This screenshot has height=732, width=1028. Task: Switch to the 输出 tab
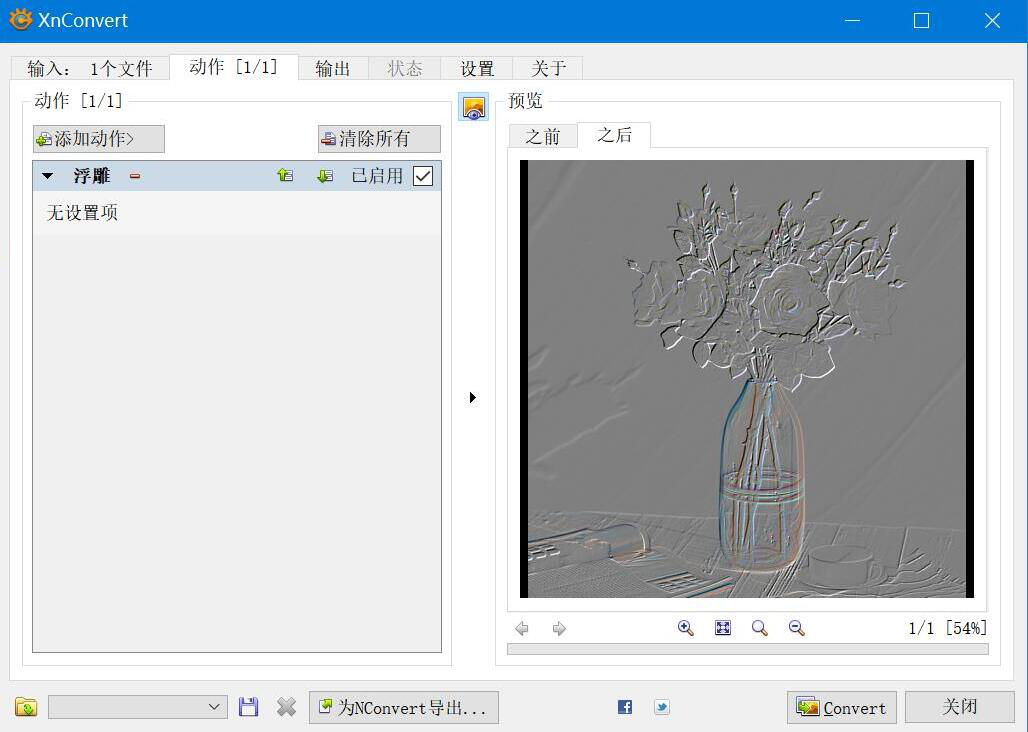[333, 68]
